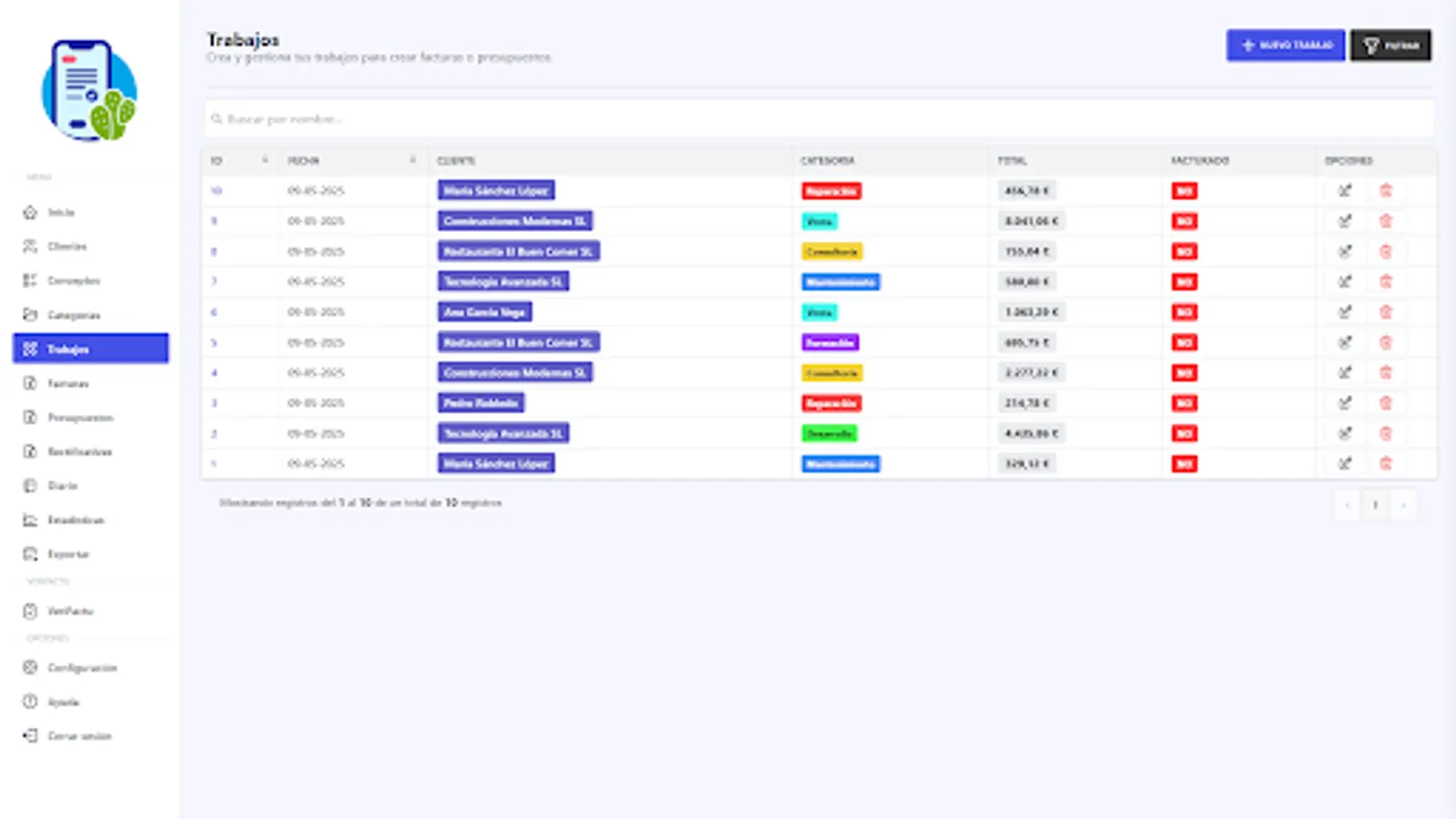The width and height of the screenshot is (1456, 819).
Task: Click the red Reparación category badge
Action: (830, 190)
